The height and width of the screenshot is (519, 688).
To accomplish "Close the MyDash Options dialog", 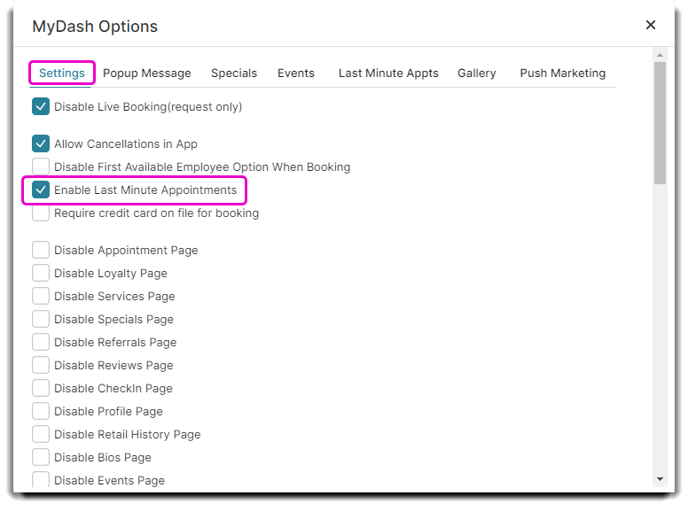I will pyautogui.click(x=650, y=25).
